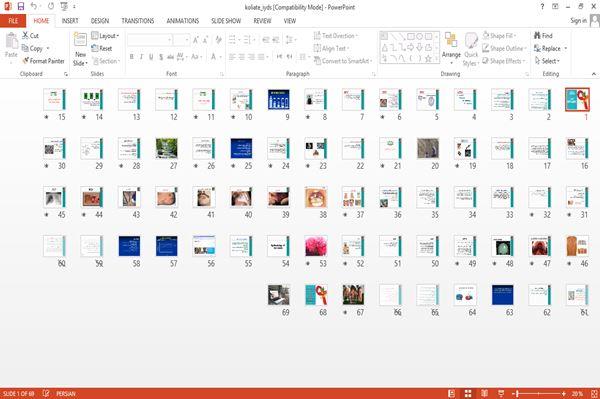Select slide 9 thumbnail

point(279,99)
